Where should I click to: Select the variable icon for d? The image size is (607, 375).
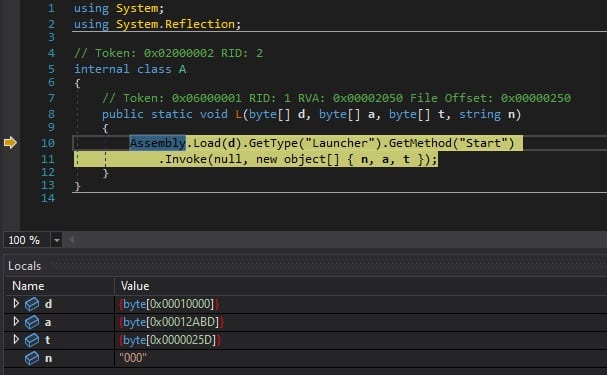coord(32,304)
